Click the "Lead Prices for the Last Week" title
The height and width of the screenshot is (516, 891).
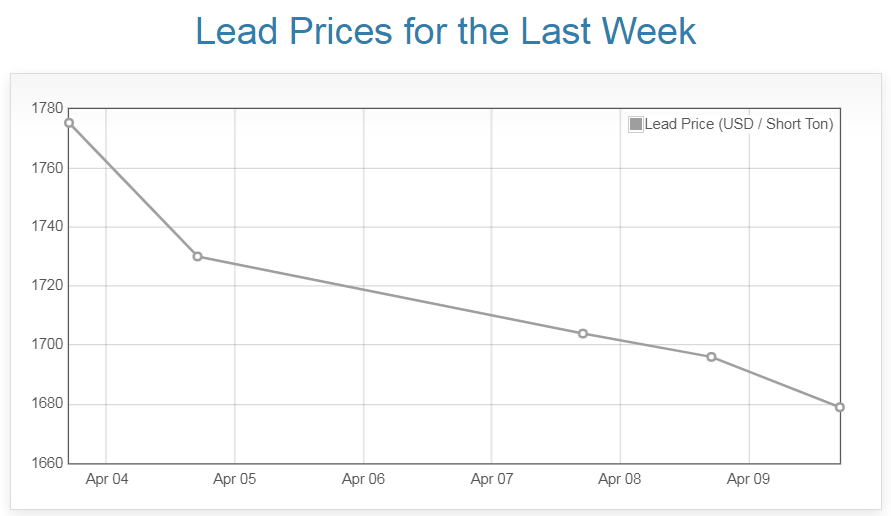pyautogui.click(x=445, y=32)
